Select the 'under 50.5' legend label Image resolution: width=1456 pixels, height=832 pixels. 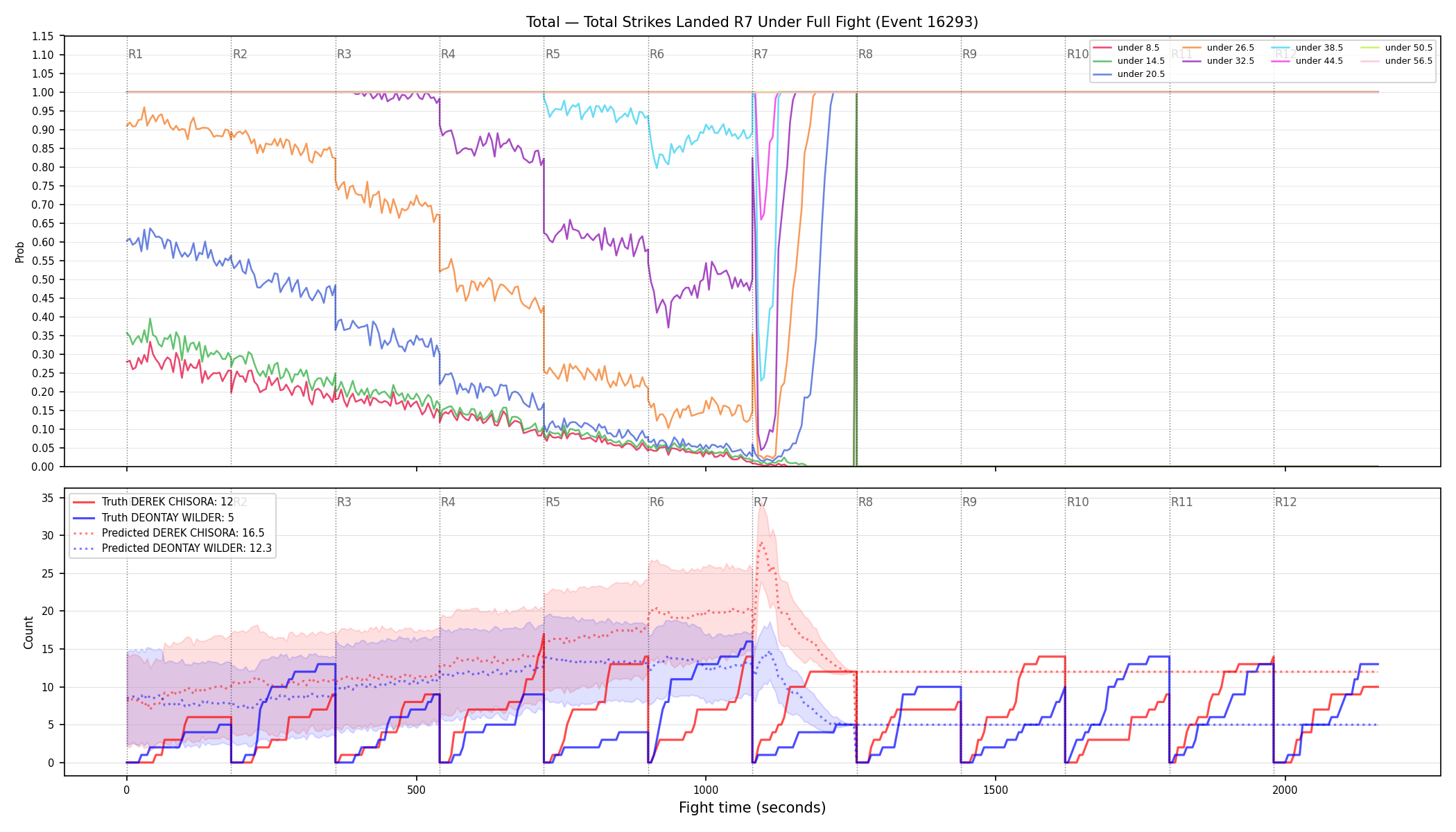tap(1408, 48)
